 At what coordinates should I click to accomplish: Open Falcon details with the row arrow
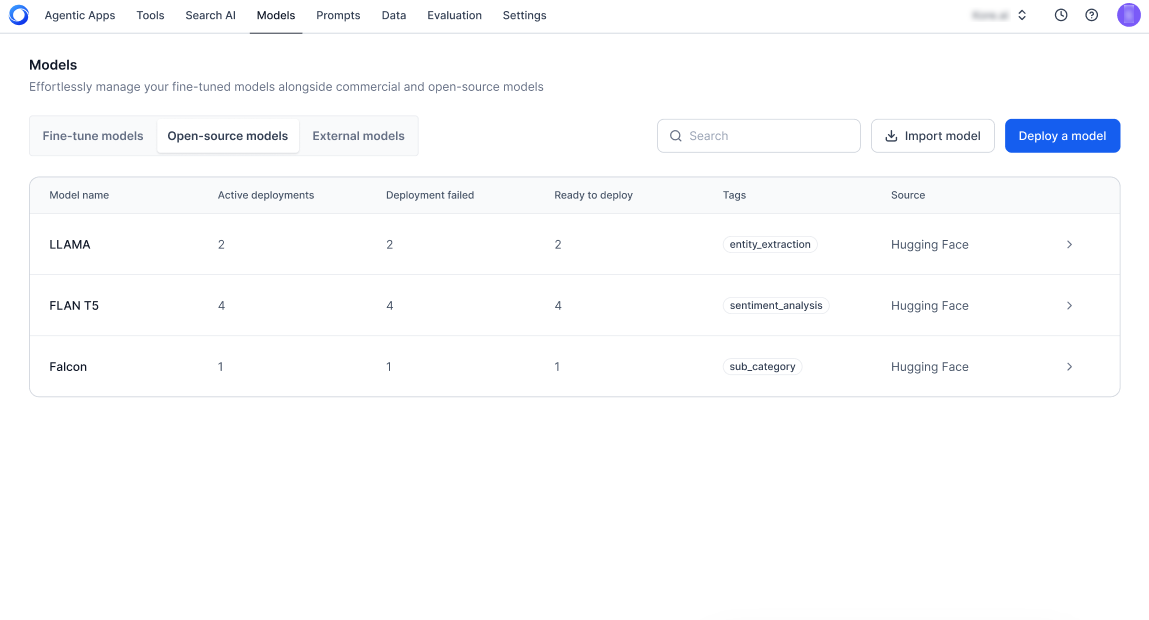click(1069, 367)
